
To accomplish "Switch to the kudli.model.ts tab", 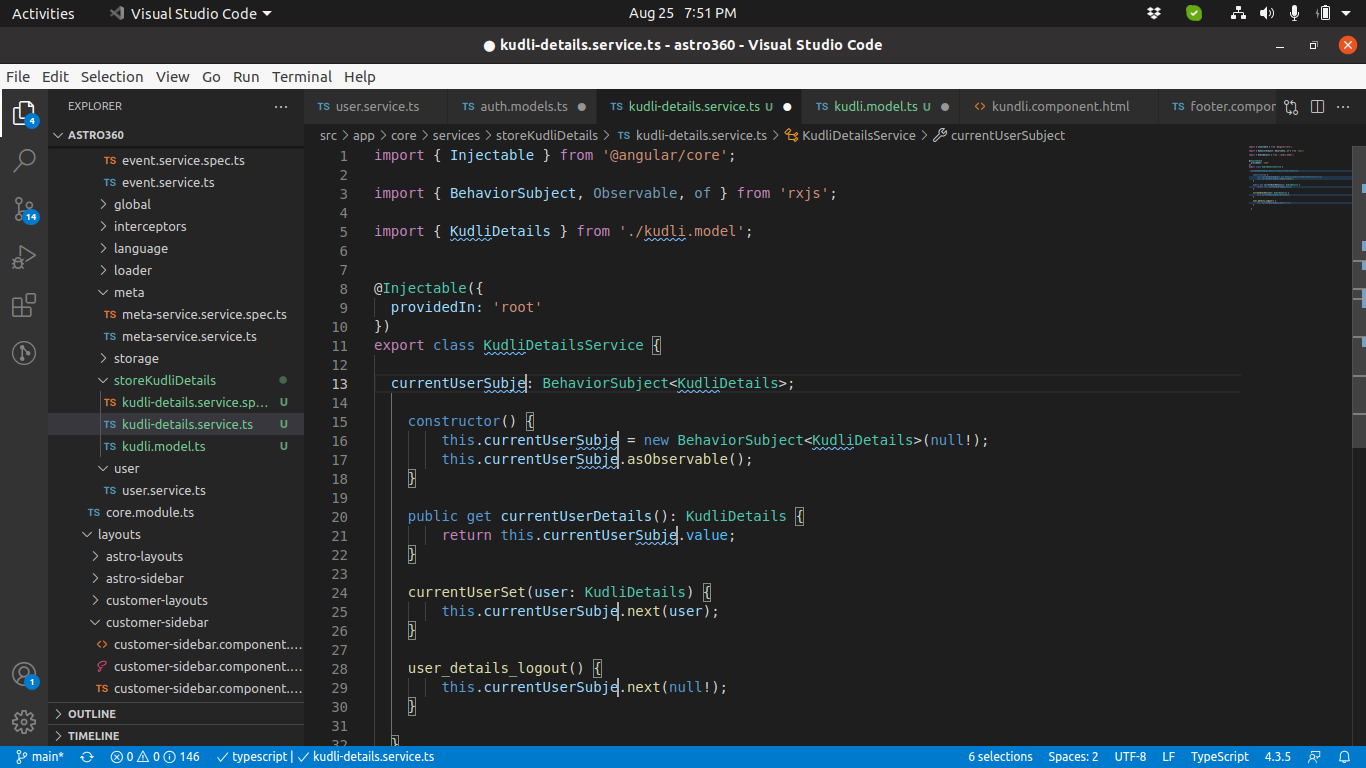I will point(875,106).
